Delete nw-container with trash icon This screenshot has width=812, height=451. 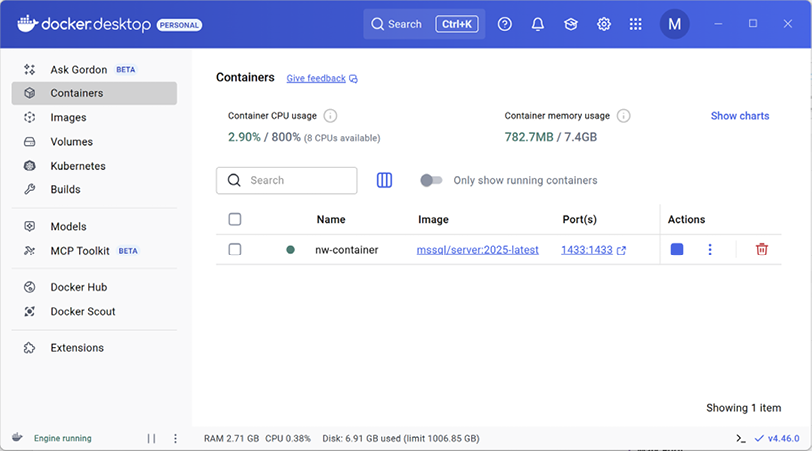coord(761,249)
